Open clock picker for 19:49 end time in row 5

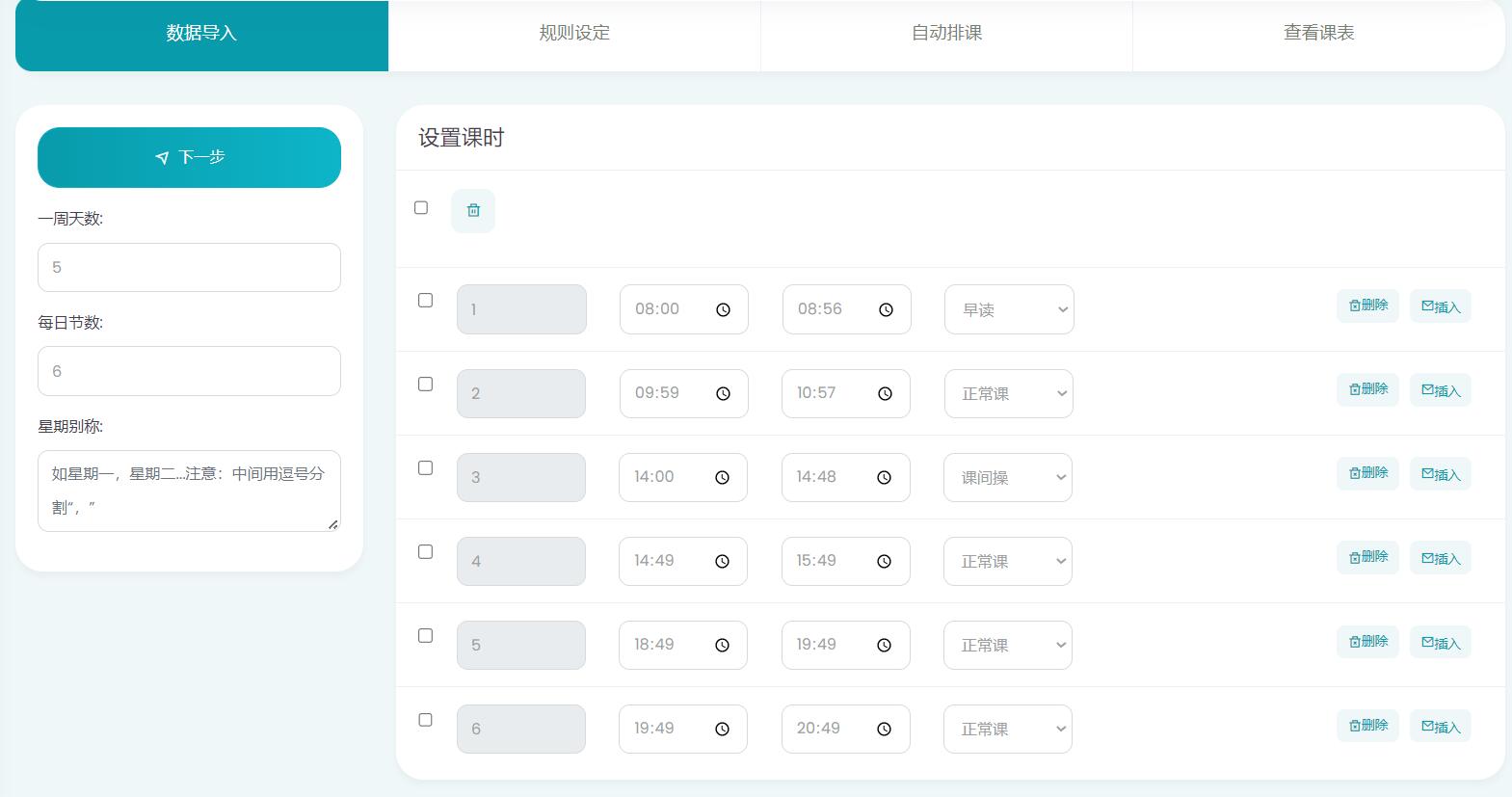click(884, 645)
